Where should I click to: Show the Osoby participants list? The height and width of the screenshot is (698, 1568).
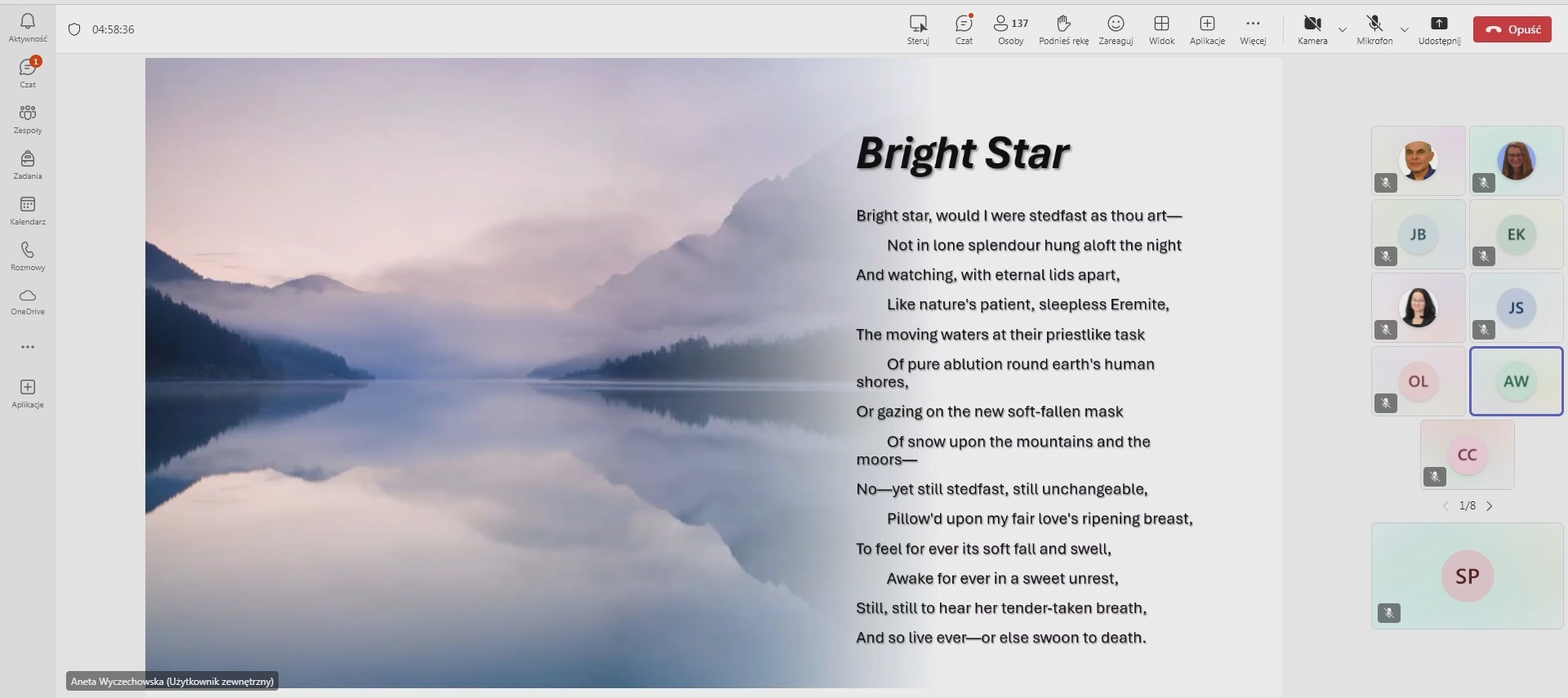(x=1011, y=29)
